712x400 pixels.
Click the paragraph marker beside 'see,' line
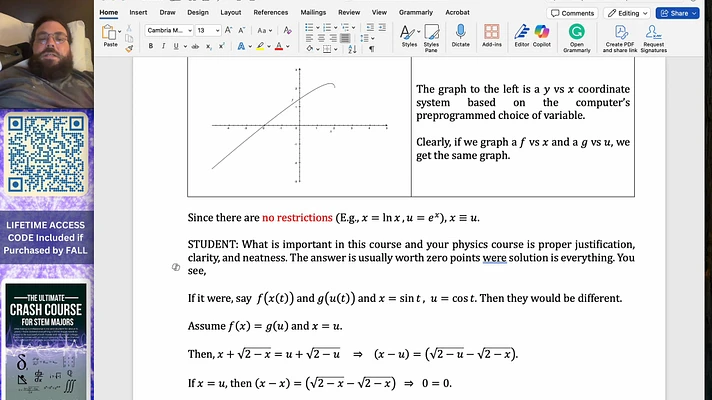[x=176, y=267]
